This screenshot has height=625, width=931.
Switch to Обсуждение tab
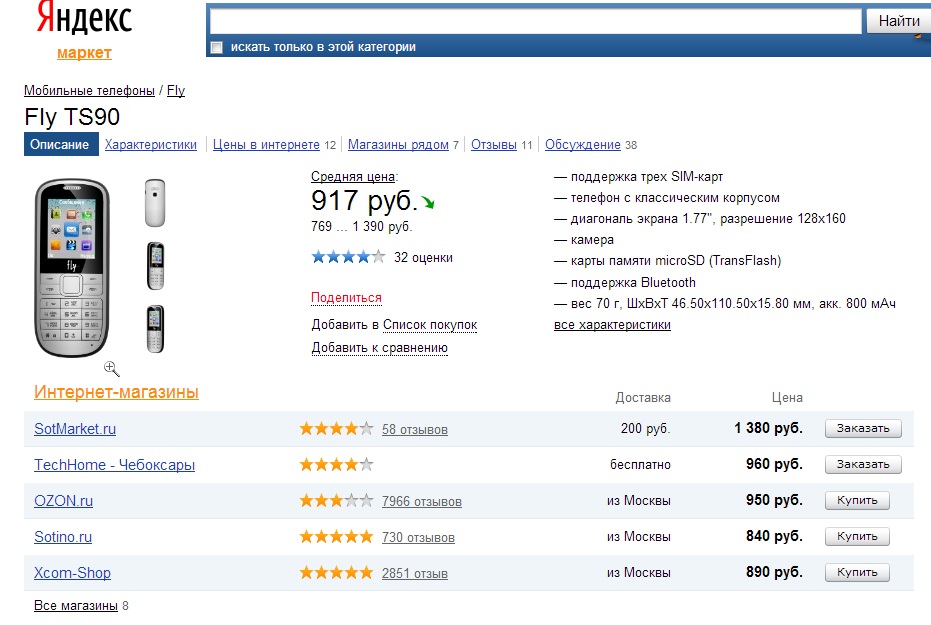tap(582, 144)
